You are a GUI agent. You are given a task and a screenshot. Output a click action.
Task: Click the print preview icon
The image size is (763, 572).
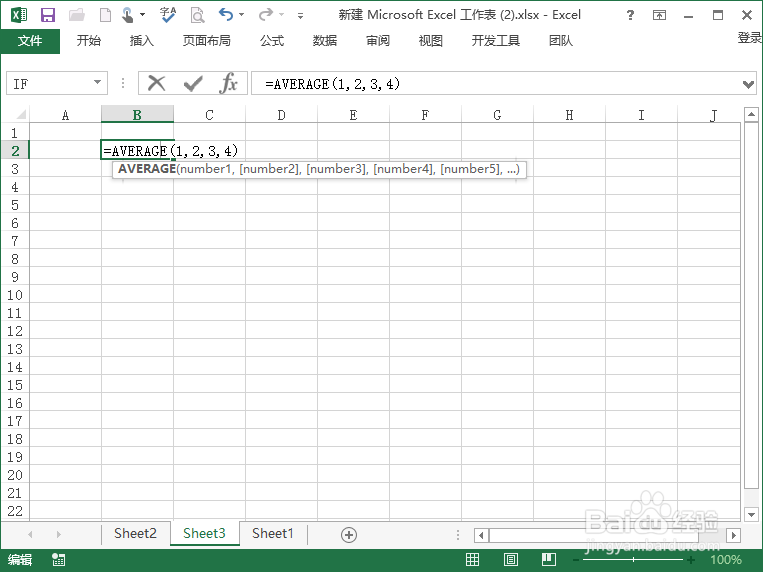point(197,15)
